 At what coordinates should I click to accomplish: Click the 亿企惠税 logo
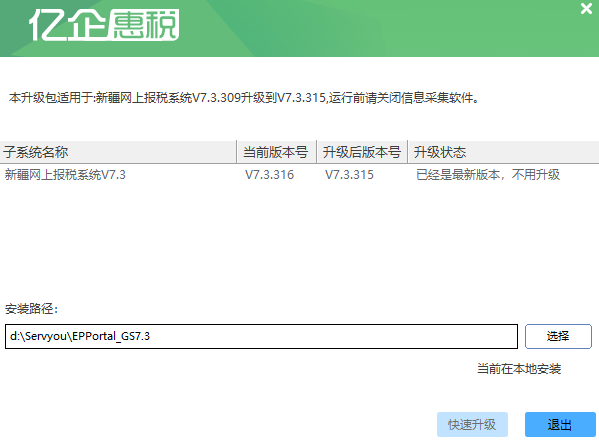(x=104, y=25)
